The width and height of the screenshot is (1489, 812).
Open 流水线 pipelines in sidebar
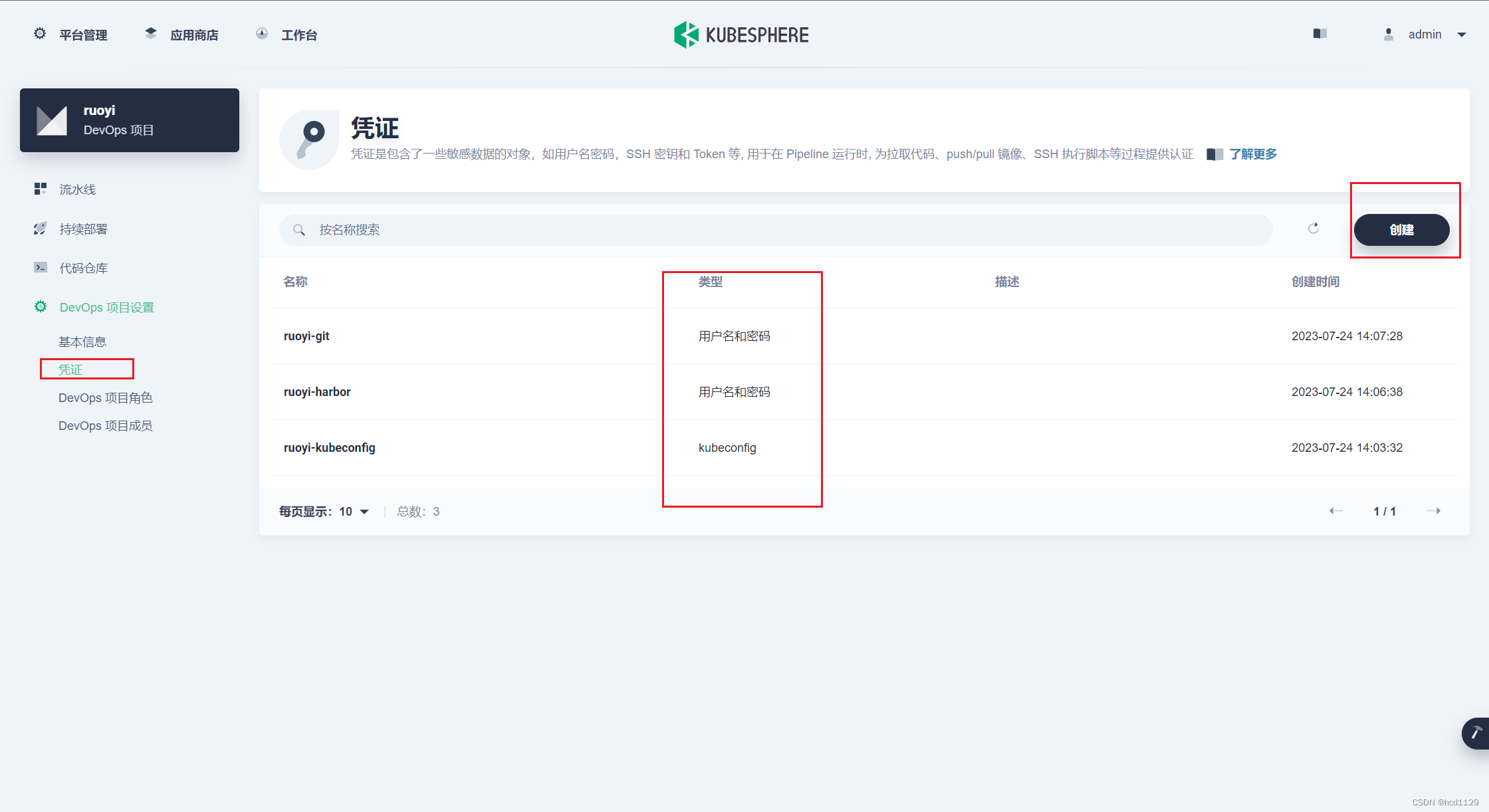(77, 189)
